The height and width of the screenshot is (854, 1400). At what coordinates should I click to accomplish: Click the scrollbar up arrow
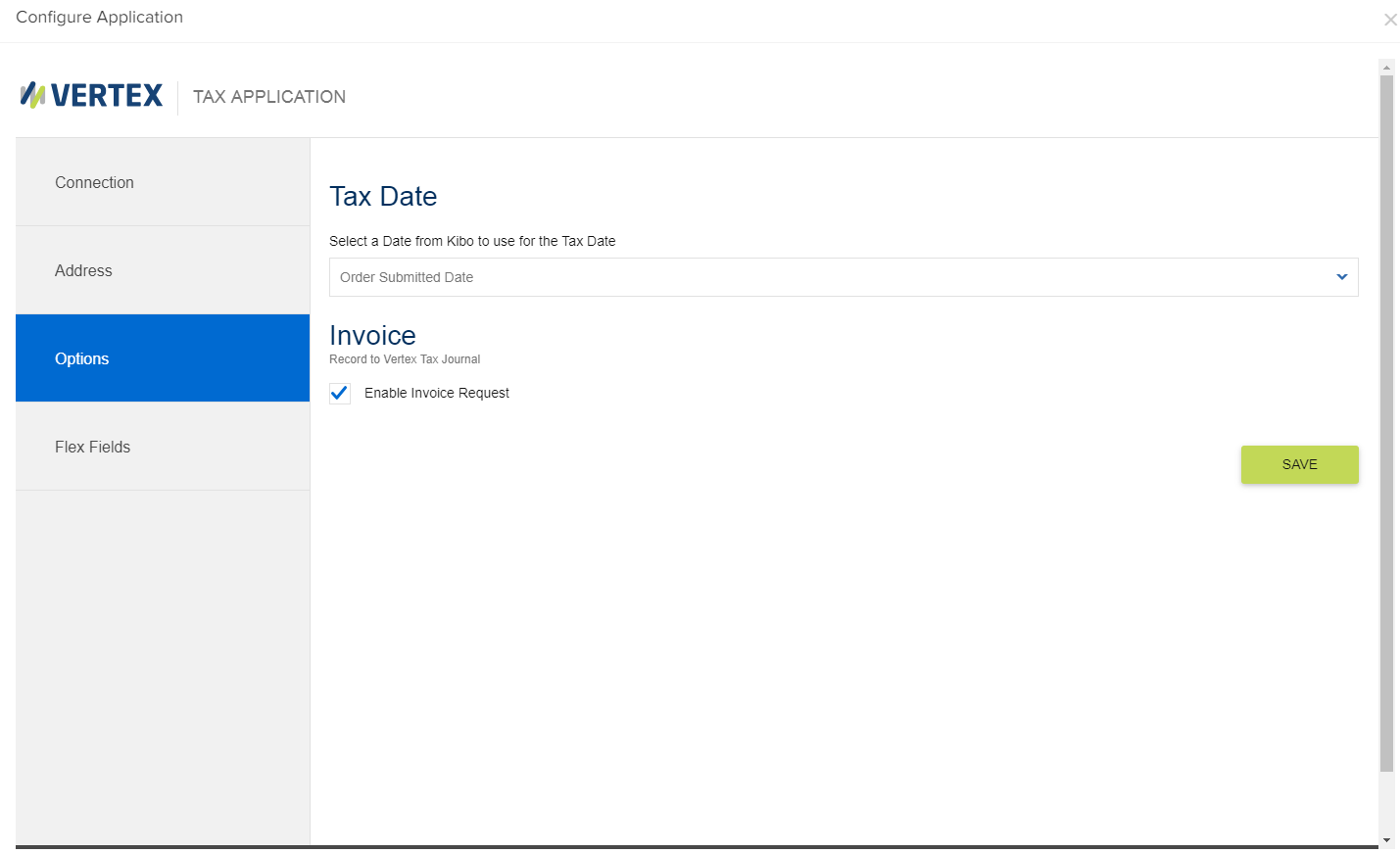[x=1386, y=67]
